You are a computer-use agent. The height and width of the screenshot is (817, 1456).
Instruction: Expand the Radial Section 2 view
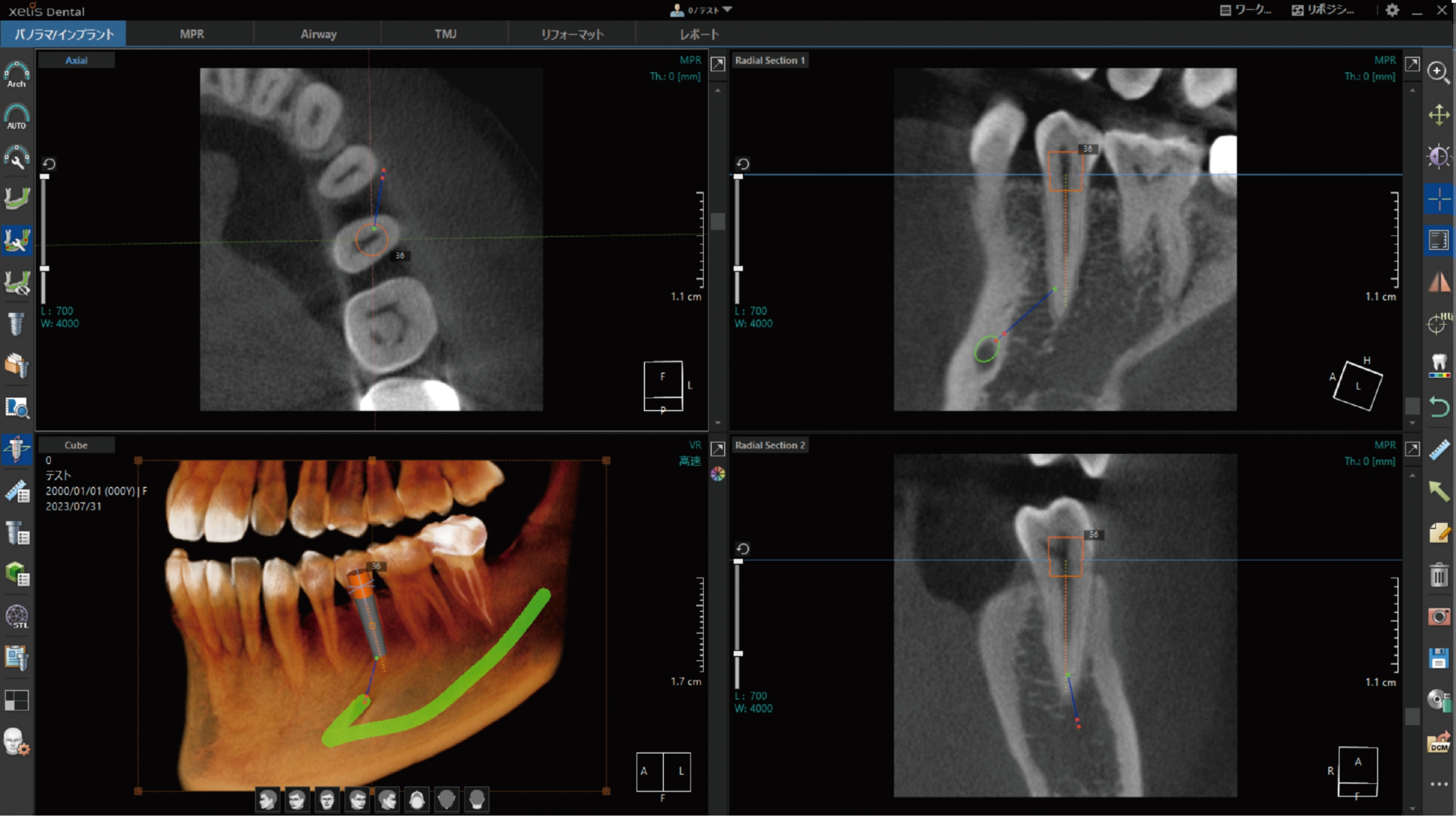[1412, 450]
